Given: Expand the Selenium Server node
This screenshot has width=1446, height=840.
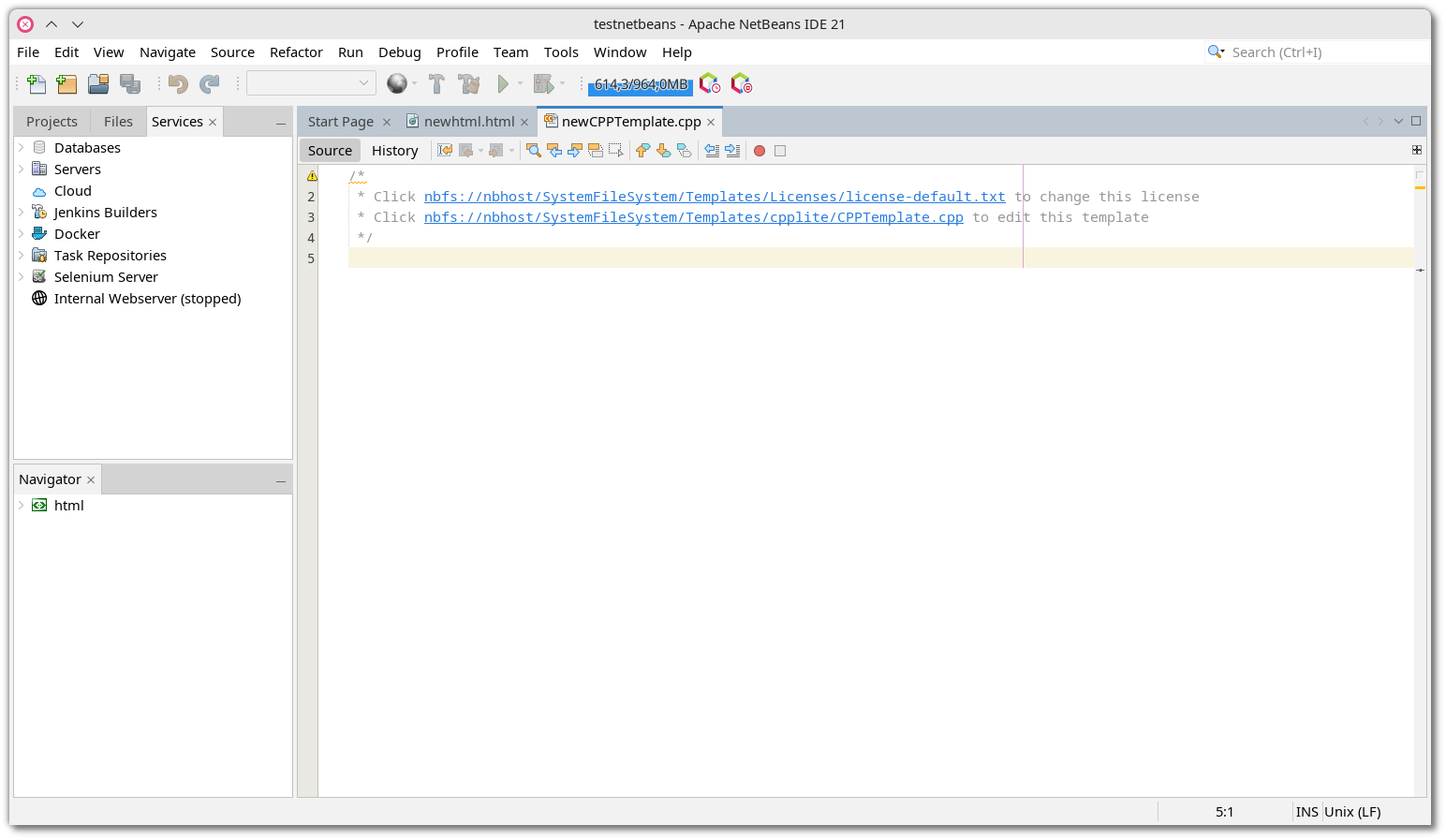Looking at the screenshot, I should 22,277.
